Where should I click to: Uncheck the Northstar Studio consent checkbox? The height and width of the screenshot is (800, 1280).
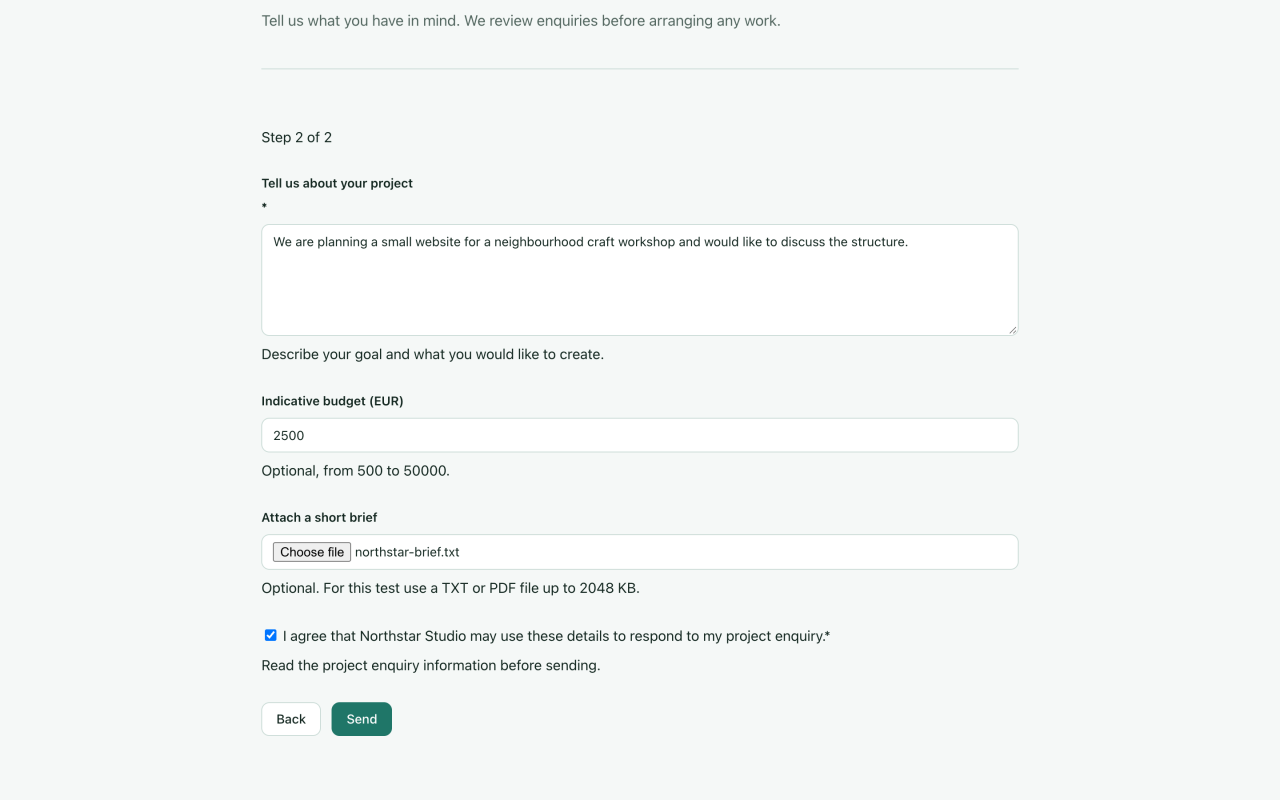[270, 635]
